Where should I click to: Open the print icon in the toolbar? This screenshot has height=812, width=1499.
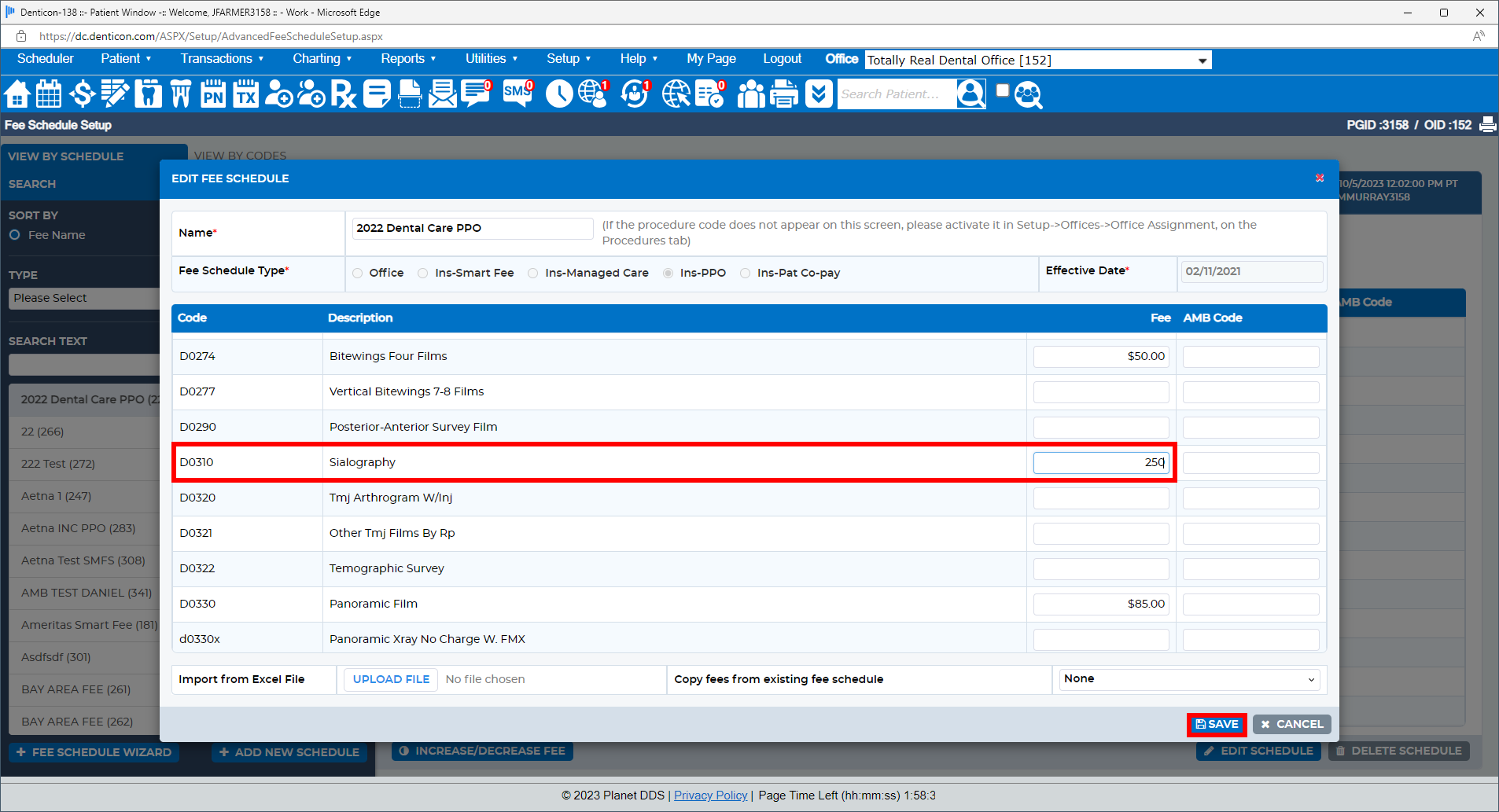pos(784,94)
